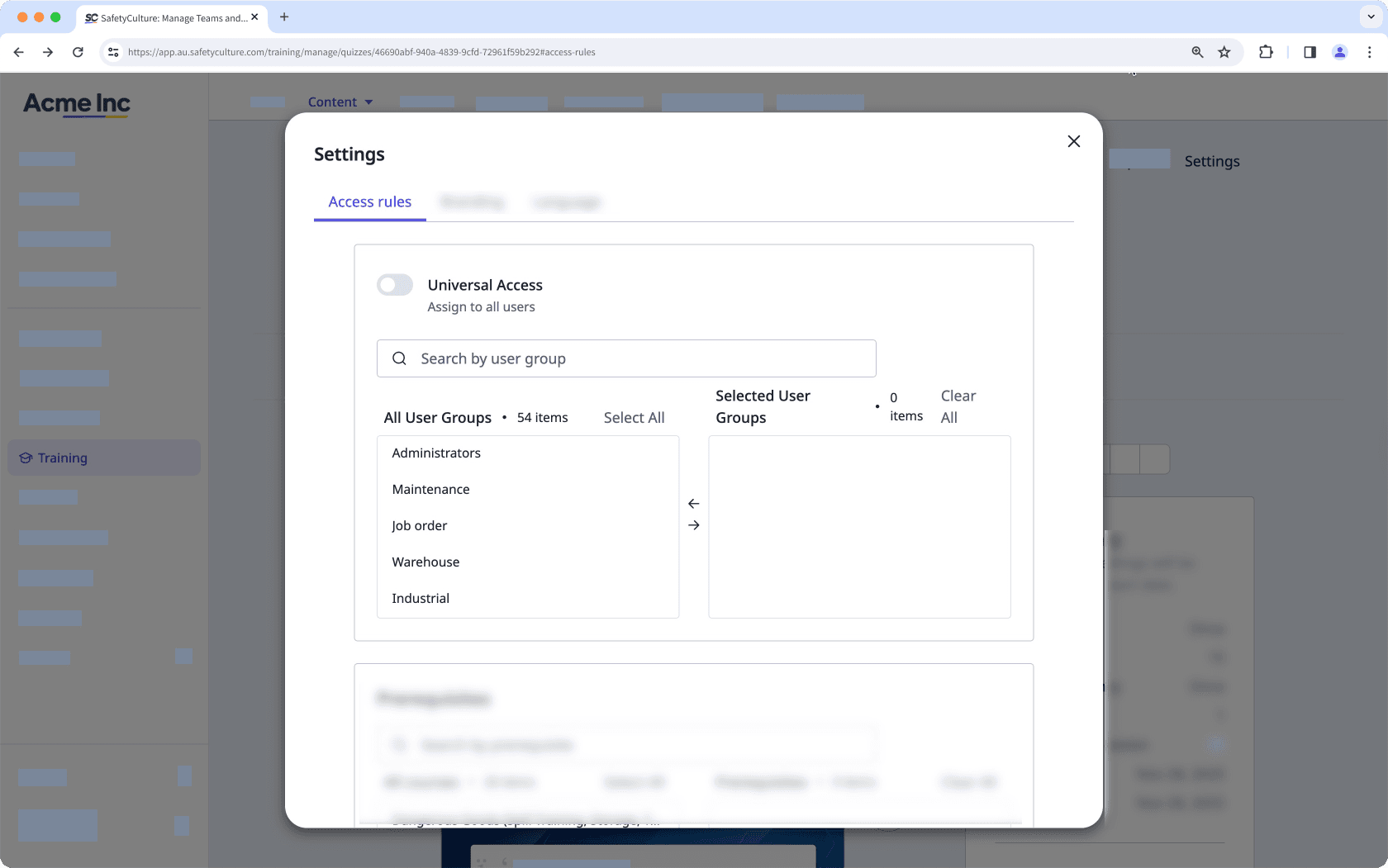The image size is (1388, 868).
Task: Click the Search by user group field
Action: click(x=625, y=358)
